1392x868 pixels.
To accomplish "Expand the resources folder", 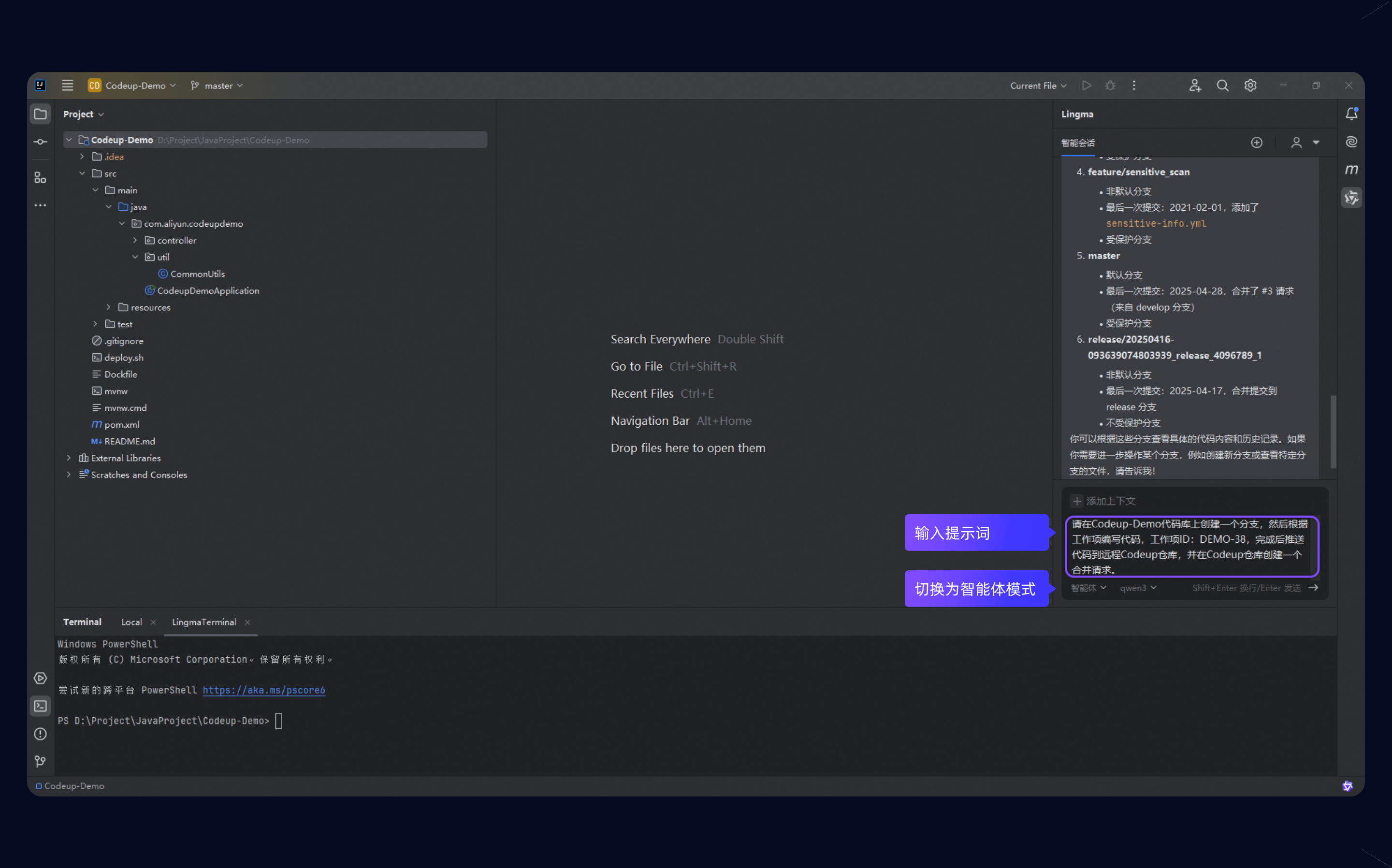I will [108, 308].
